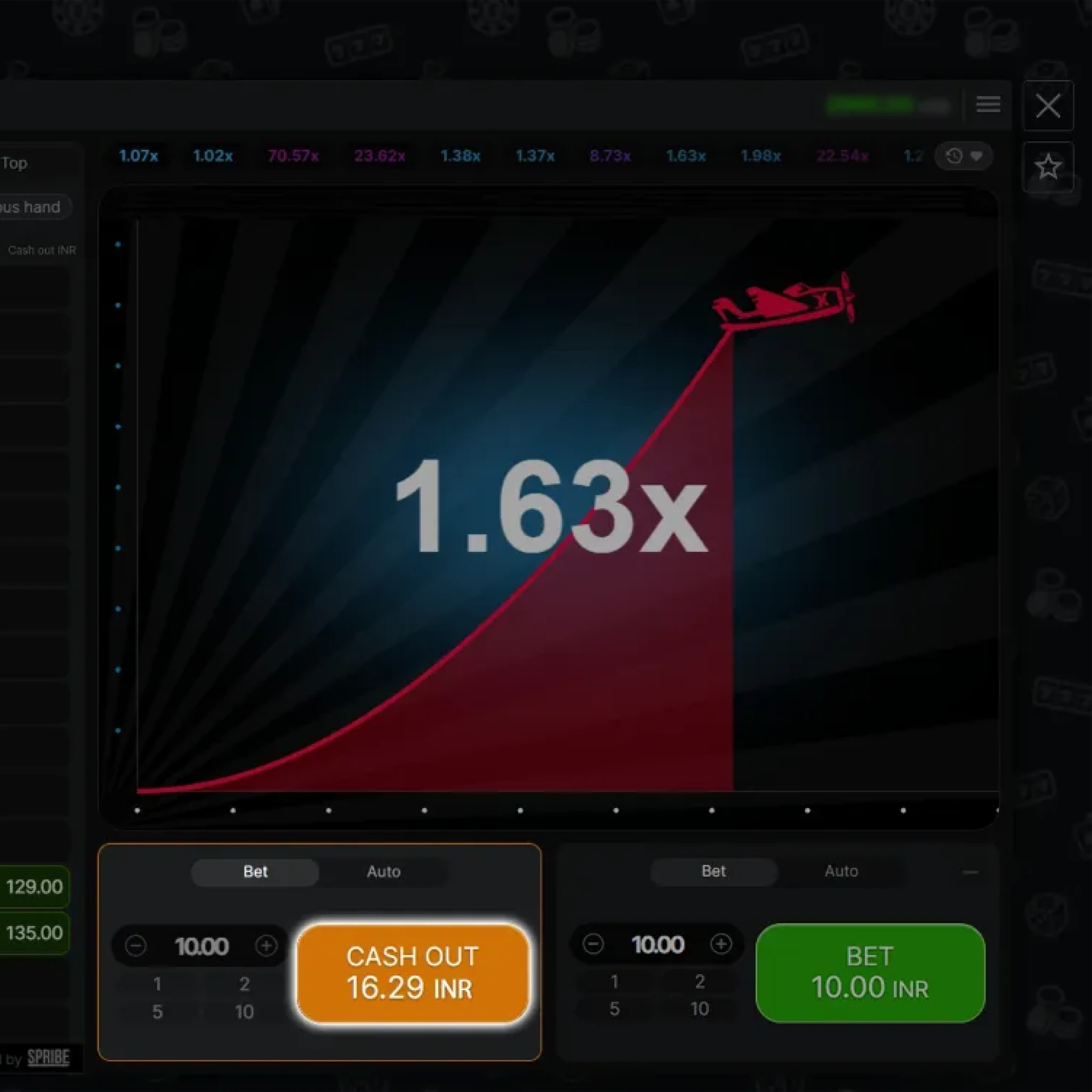
Task: Click the 70.57x history multiplier
Action: coord(293,156)
